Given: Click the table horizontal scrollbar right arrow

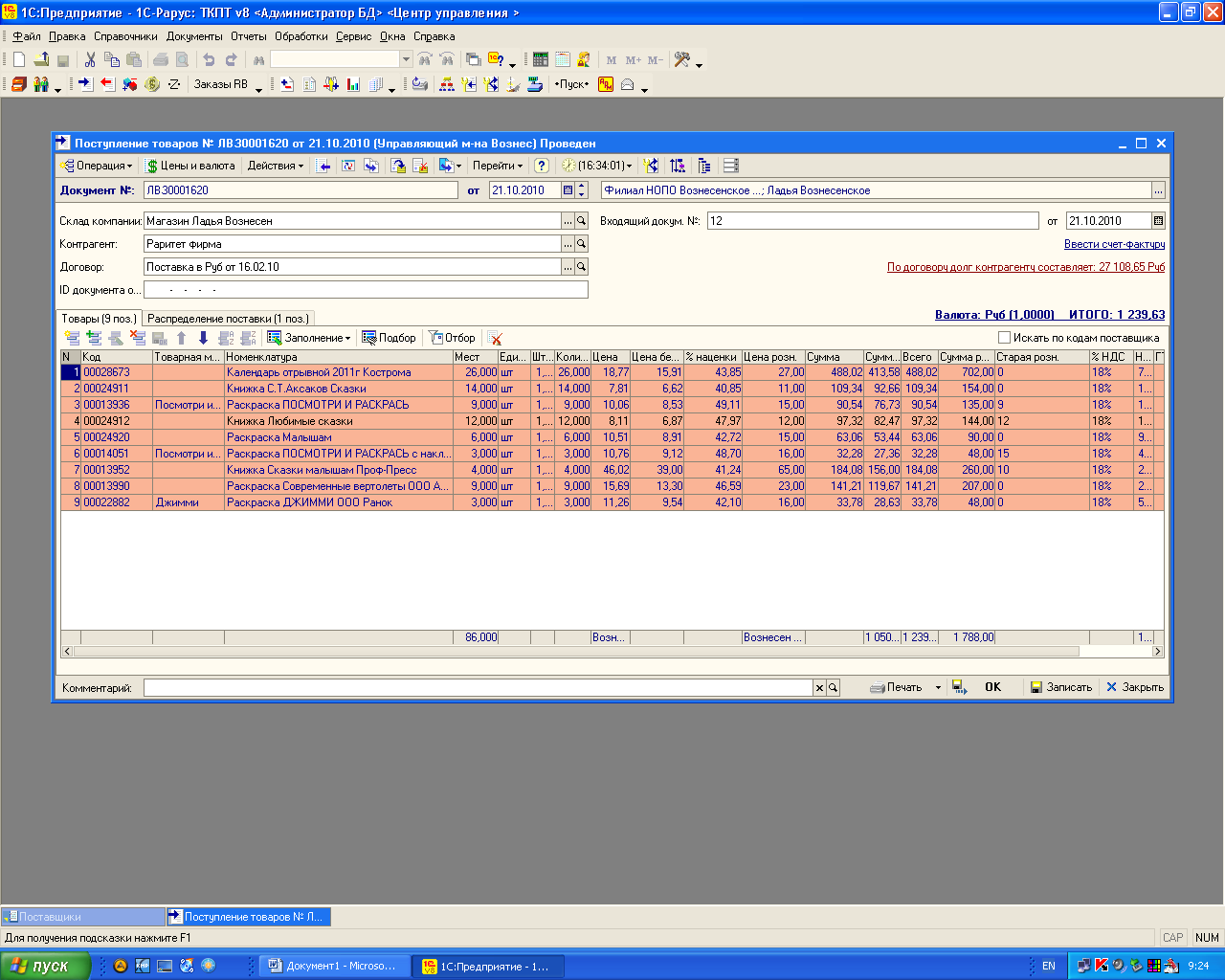Looking at the screenshot, I should click(x=1158, y=651).
